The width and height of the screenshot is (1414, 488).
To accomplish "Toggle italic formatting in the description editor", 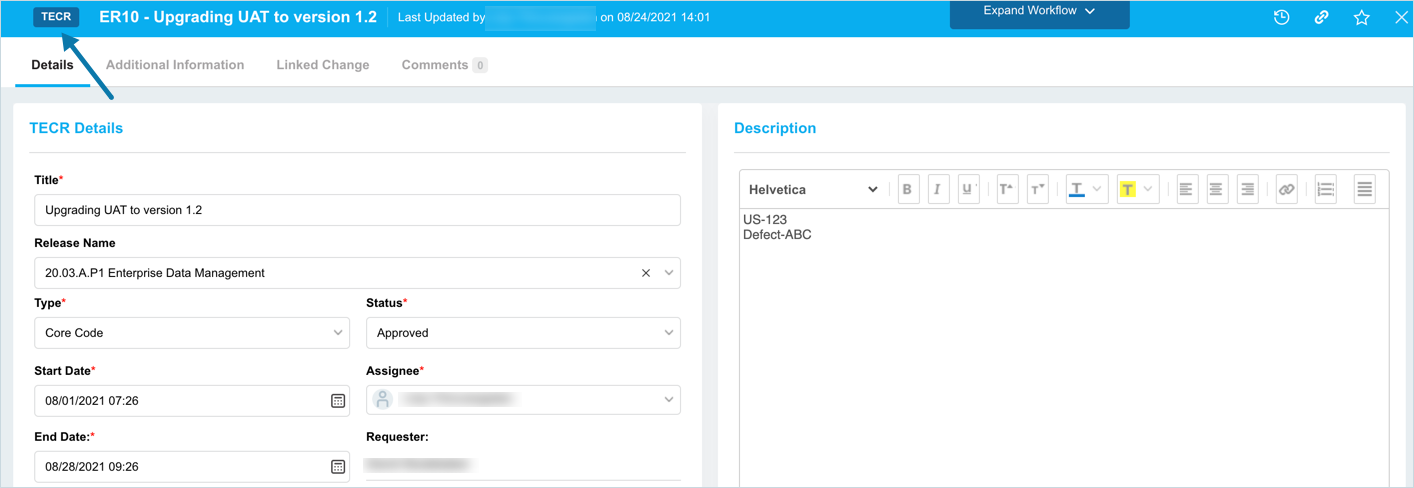I will (937, 190).
